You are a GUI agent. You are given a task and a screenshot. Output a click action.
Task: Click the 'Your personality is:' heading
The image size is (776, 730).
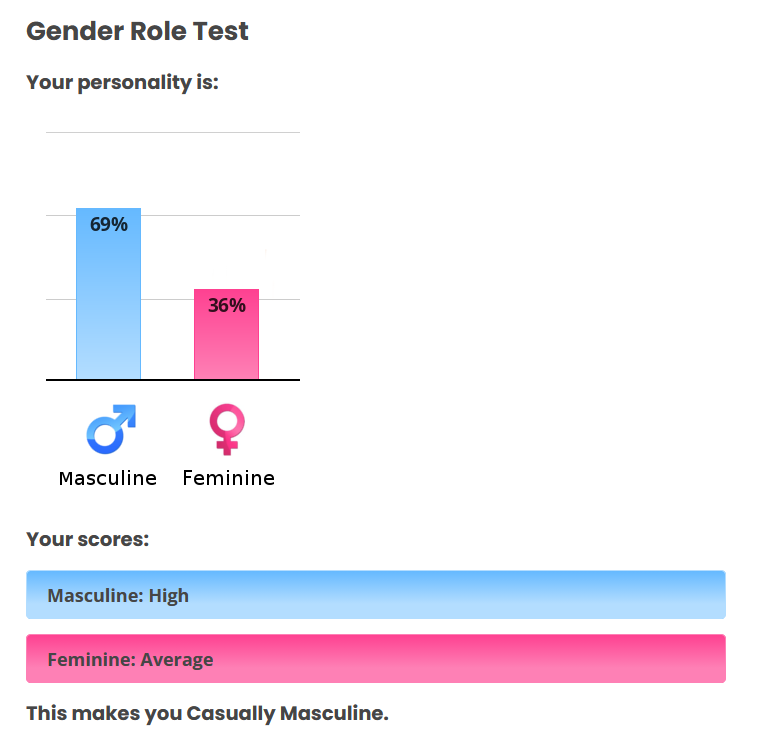(122, 82)
